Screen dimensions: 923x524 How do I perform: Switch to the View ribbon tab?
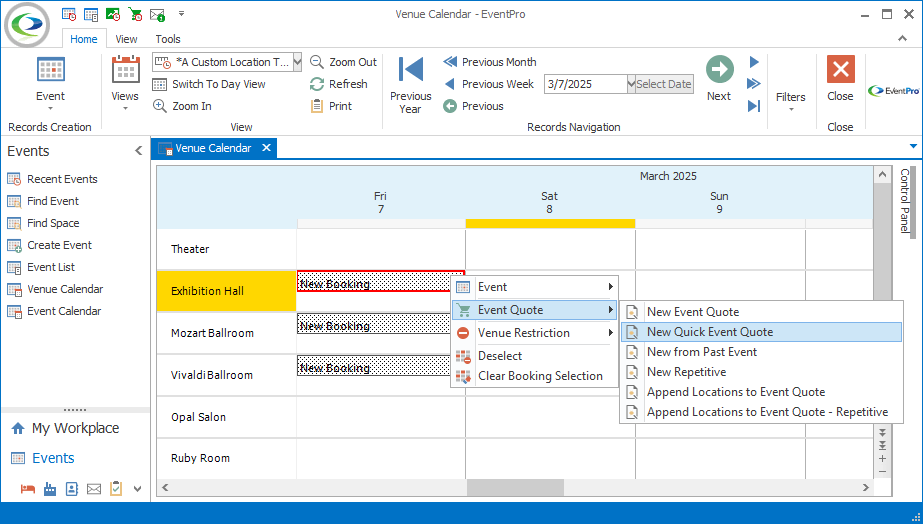(x=126, y=39)
